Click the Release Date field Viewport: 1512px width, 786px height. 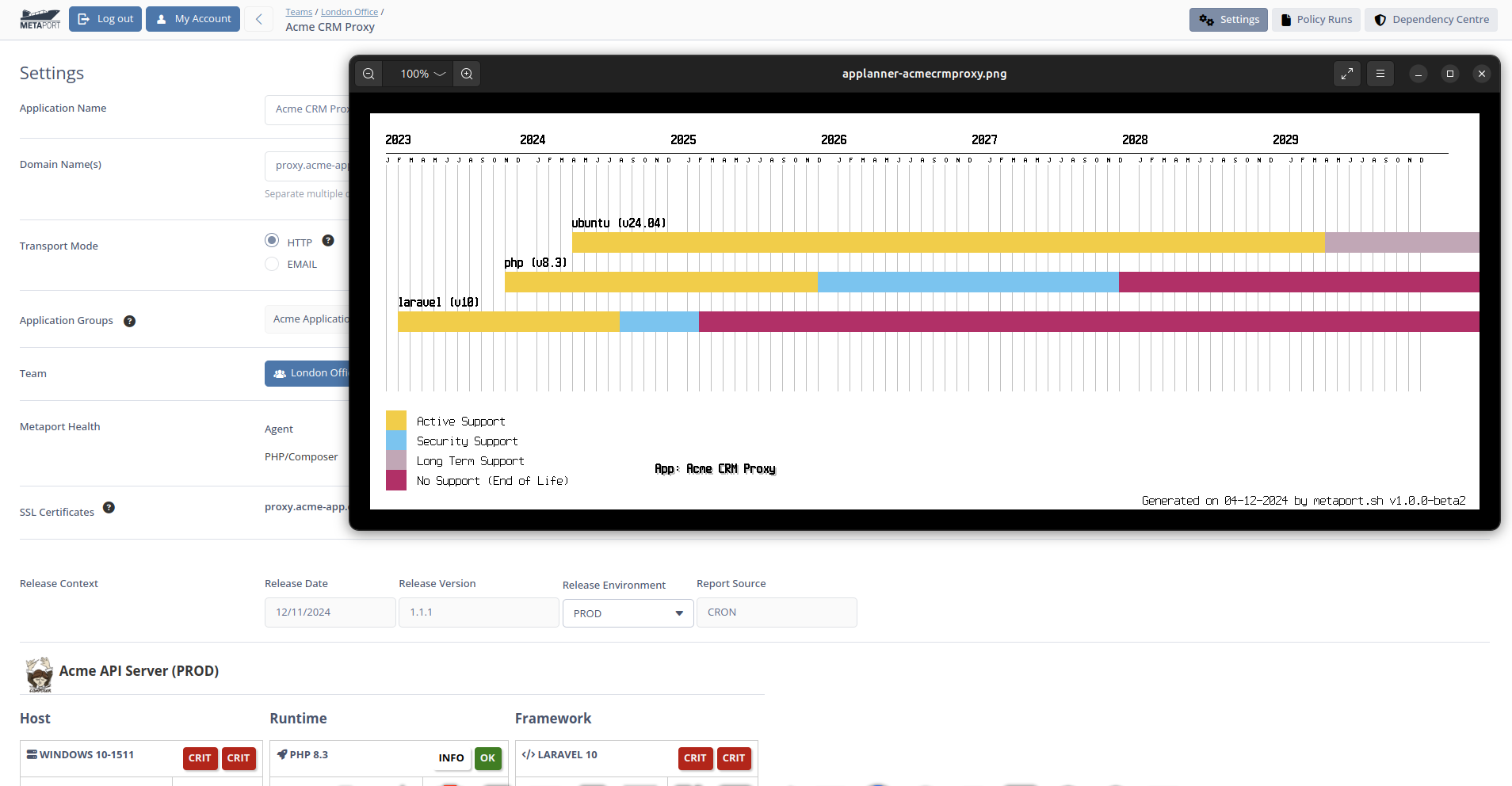[x=330, y=612]
